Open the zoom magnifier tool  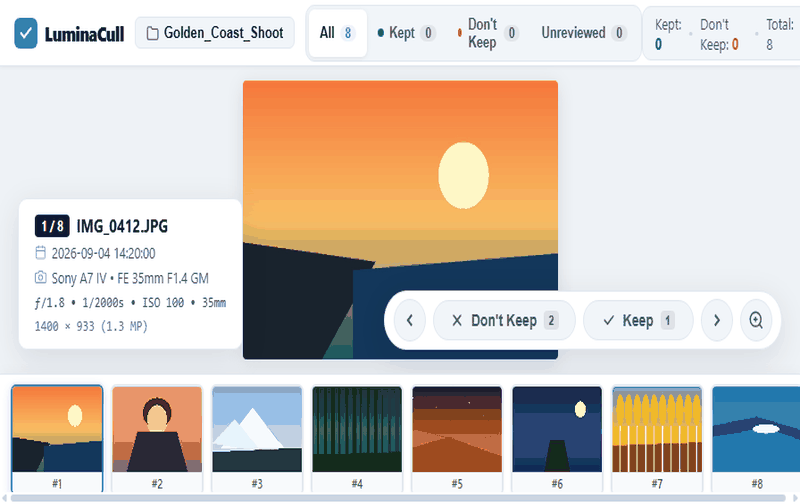[x=756, y=320]
